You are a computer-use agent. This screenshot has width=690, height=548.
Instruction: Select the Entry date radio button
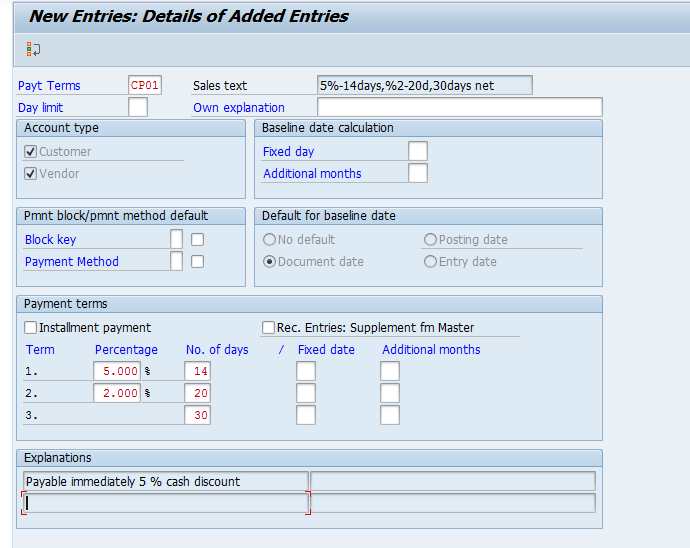(430, 261)
